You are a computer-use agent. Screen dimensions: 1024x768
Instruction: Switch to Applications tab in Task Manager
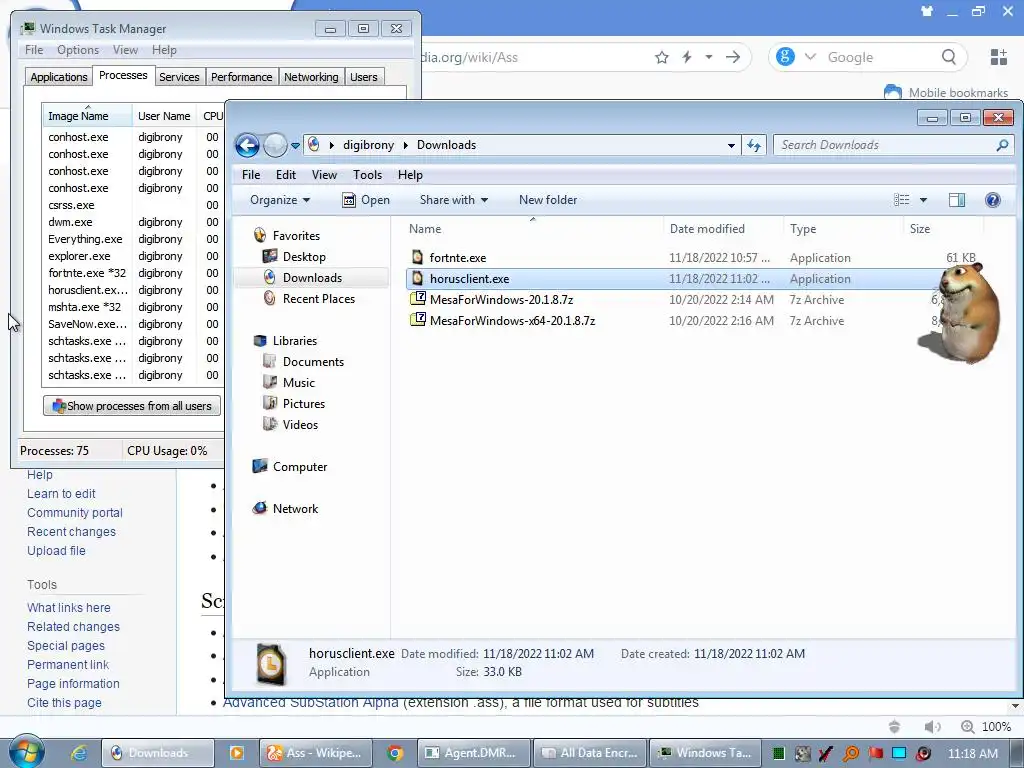pyautogui.click(x=59, y=77)
